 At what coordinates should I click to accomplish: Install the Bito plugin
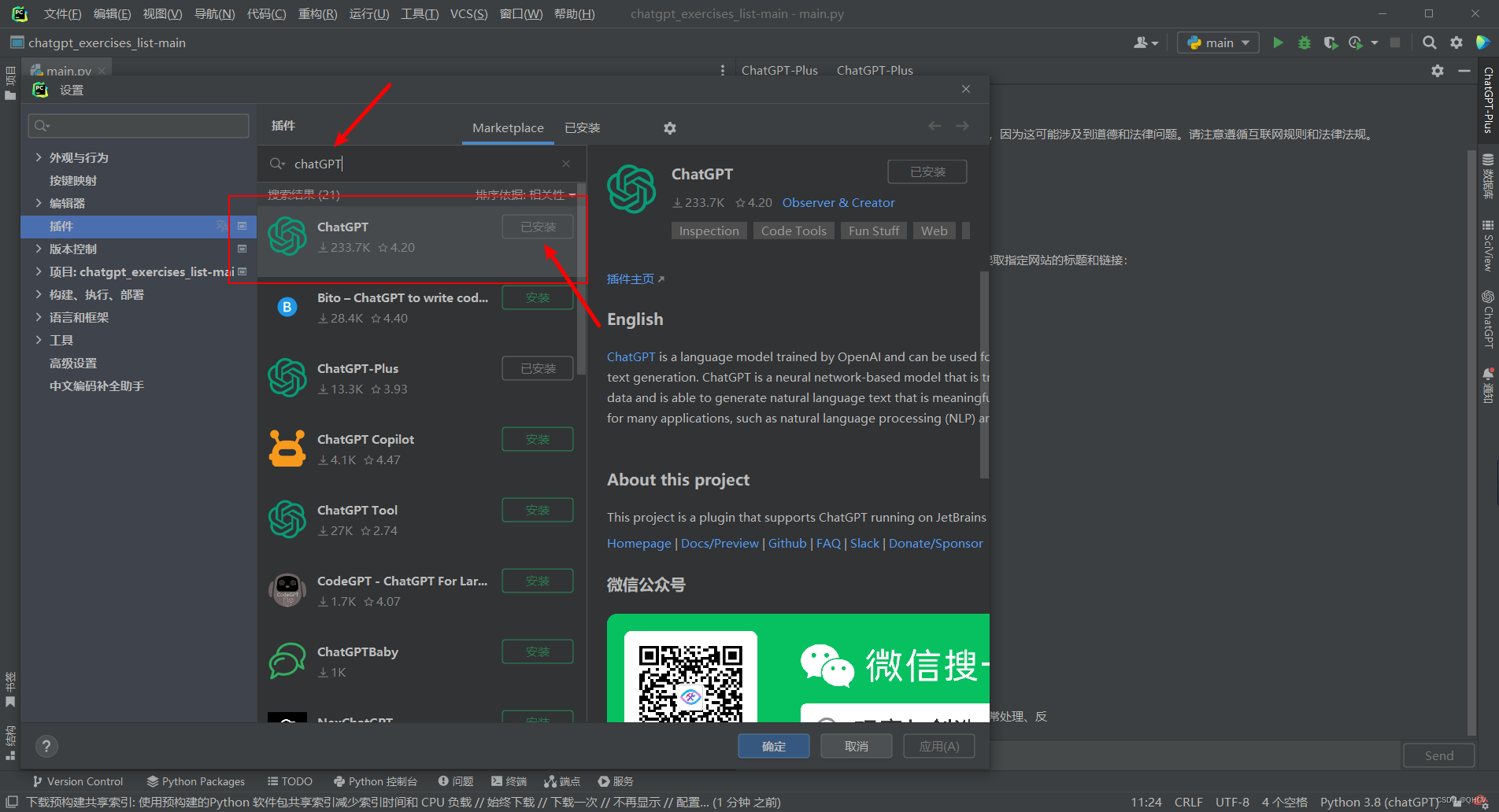[538, 298]
